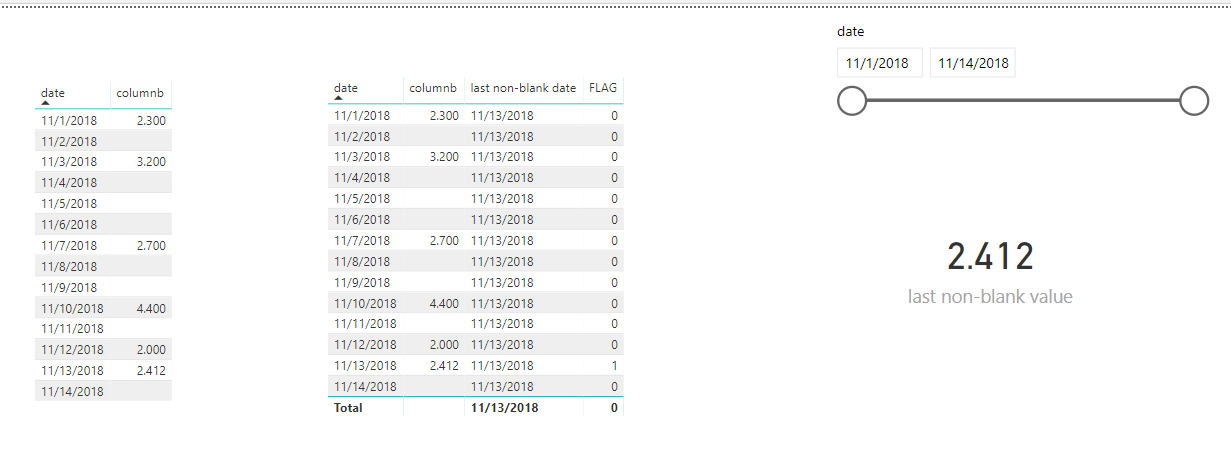Select 11/7/2018 in the left table

(x=69, y=245)
